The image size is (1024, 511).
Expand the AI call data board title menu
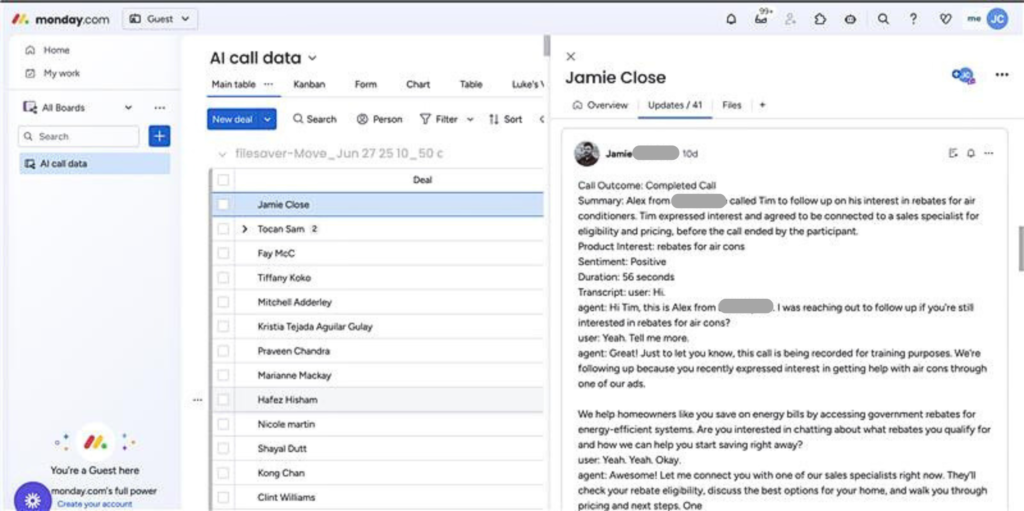(313, 59)
